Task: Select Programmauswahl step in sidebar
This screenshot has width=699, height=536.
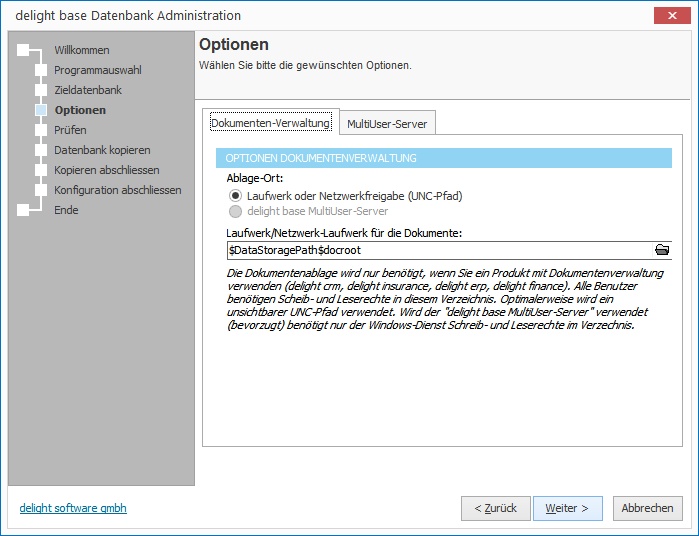Action: coord(97,70)
